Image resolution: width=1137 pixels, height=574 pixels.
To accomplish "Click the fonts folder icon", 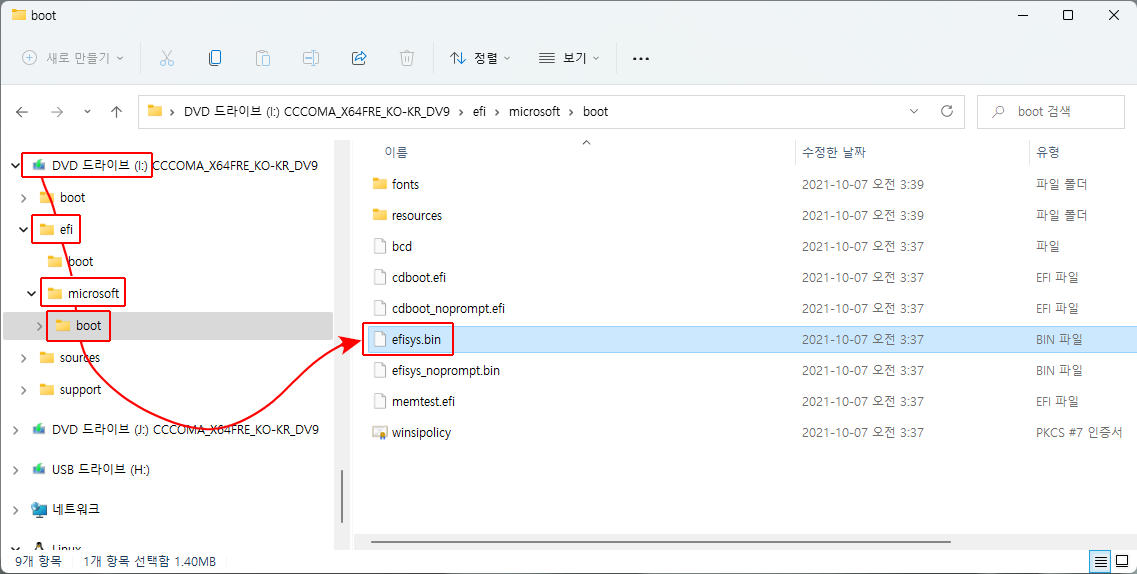I will (x=379, y=184).
